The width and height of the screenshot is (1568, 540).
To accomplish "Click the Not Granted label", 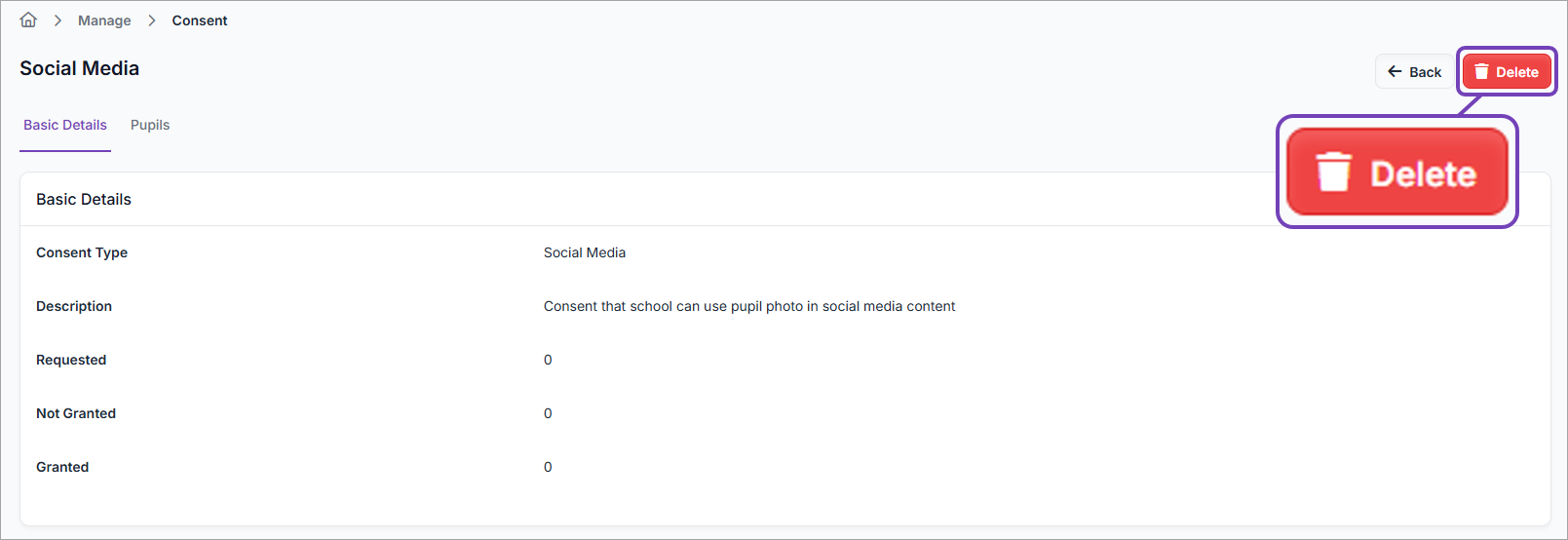I will coord(76,413).
